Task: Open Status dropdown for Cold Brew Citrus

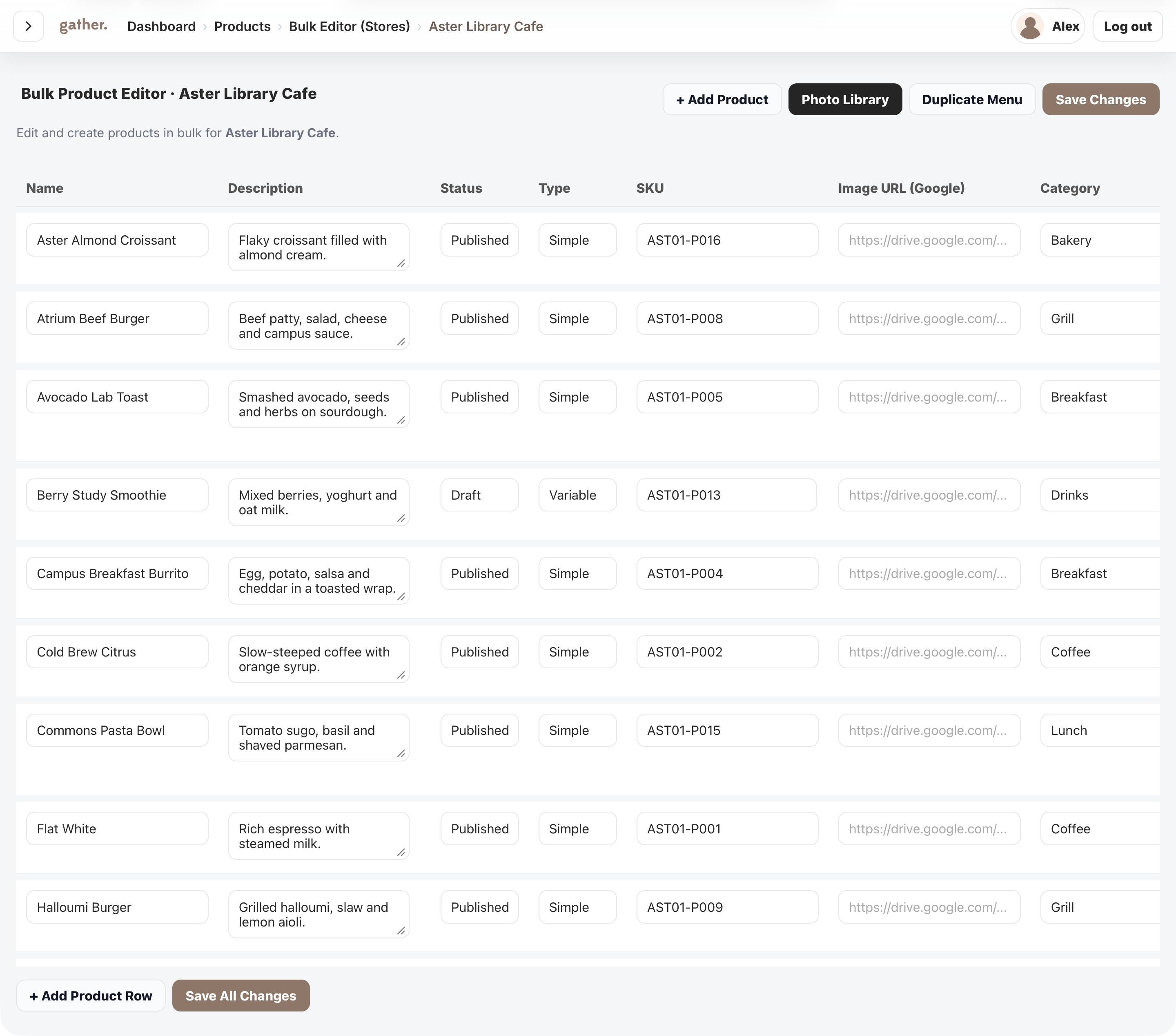Action: point(479,652)
